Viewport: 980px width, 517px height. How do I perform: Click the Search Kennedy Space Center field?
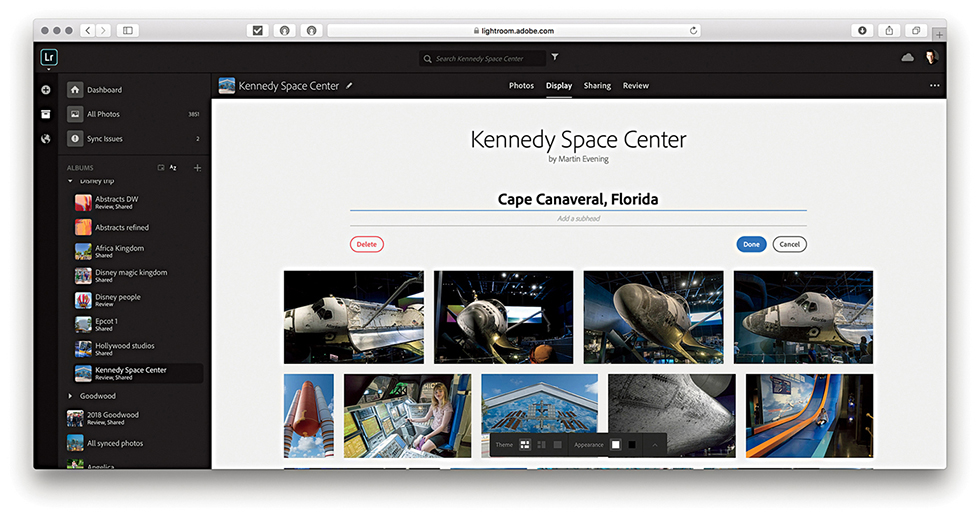(x=482, y=59)
